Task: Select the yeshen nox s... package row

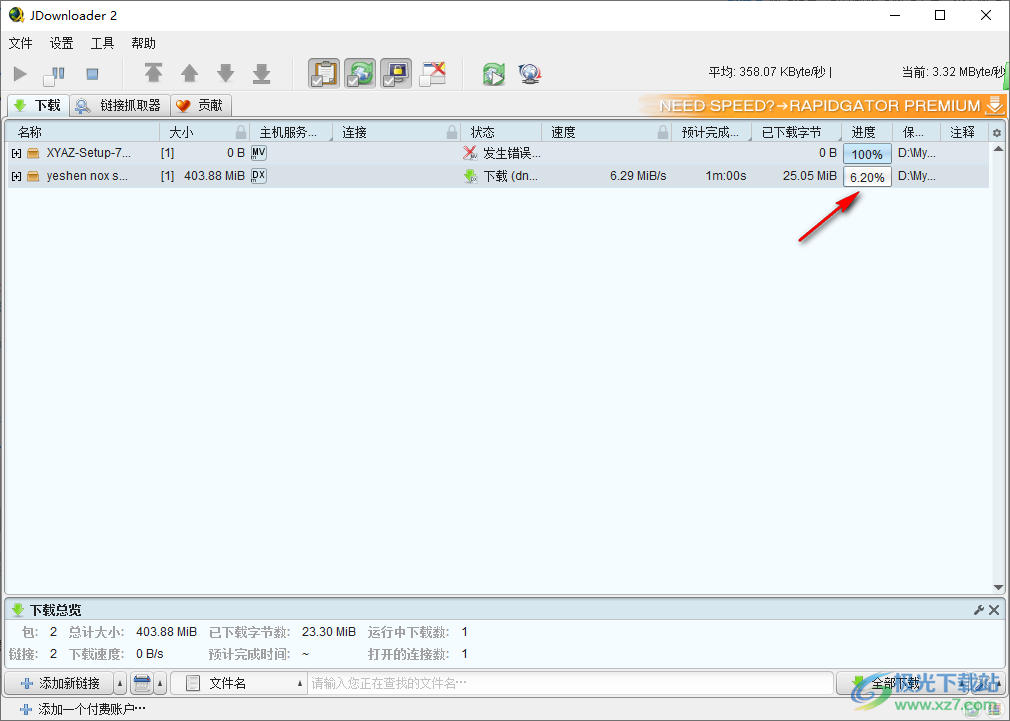Action: [498, 176]
